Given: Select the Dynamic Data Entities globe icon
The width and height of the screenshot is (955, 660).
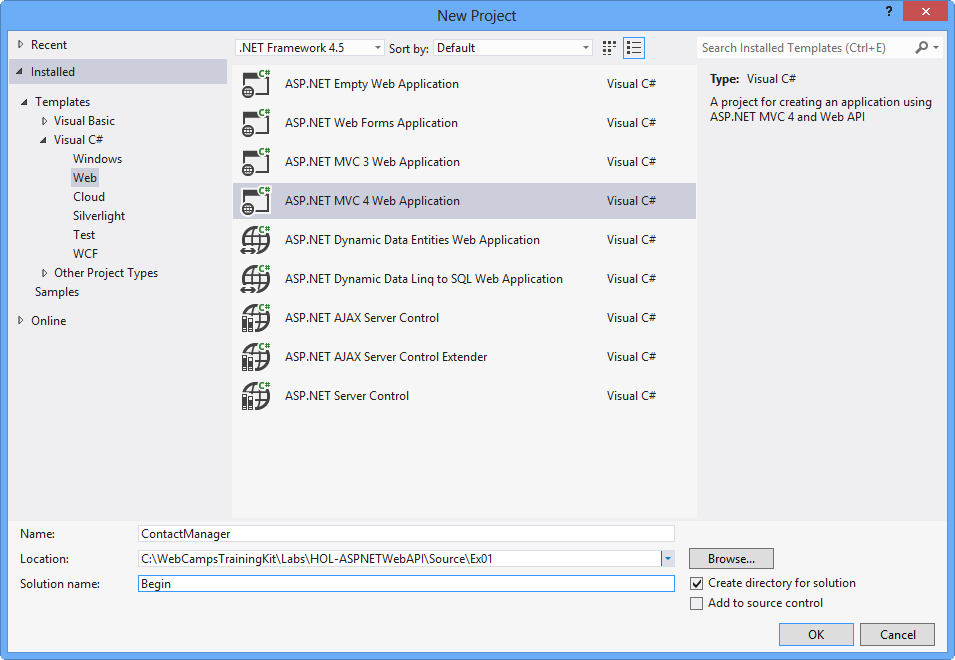Looking at the screenshot, I should [x=255, y=239].
